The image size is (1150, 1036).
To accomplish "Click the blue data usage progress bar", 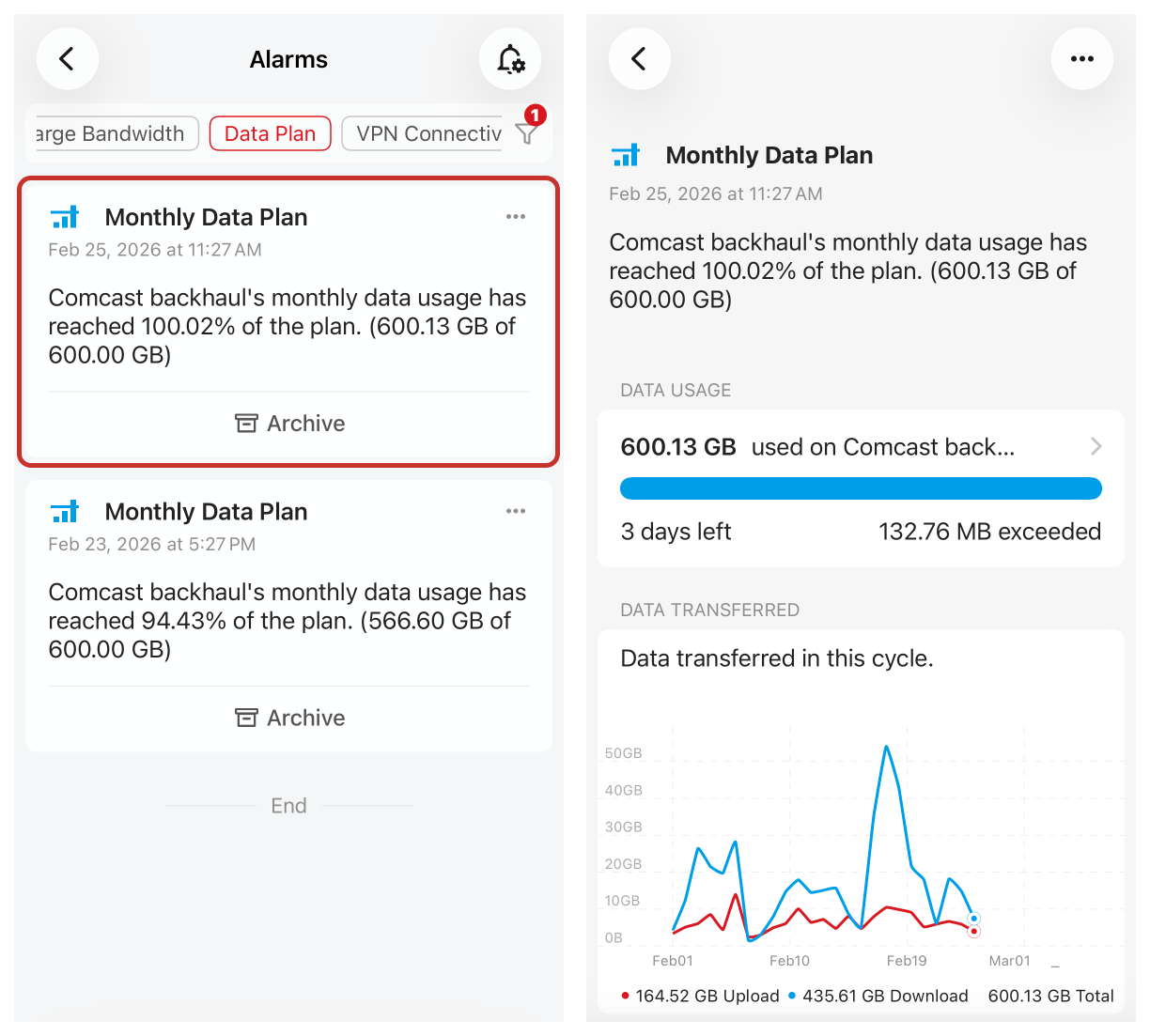I will 861,488.
